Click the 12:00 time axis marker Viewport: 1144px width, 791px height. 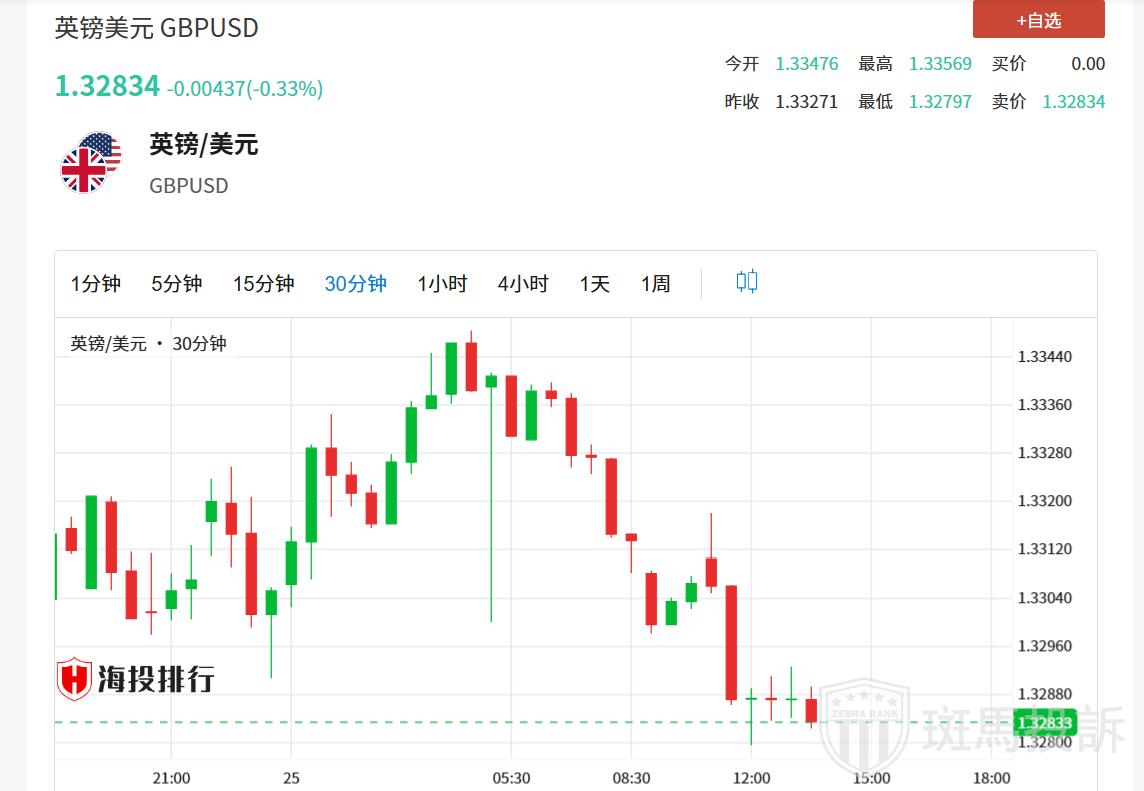click(x=751, y=778)
